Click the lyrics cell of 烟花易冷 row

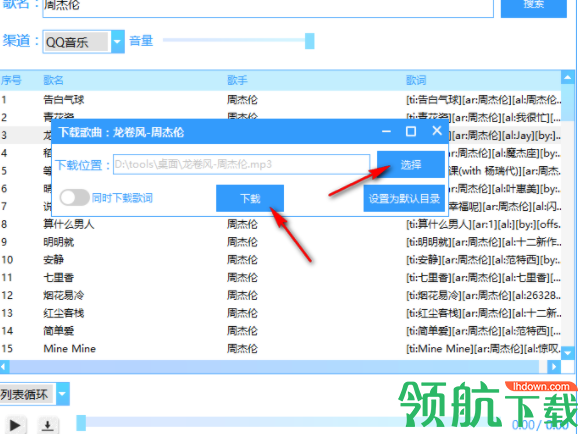point(483,295)
